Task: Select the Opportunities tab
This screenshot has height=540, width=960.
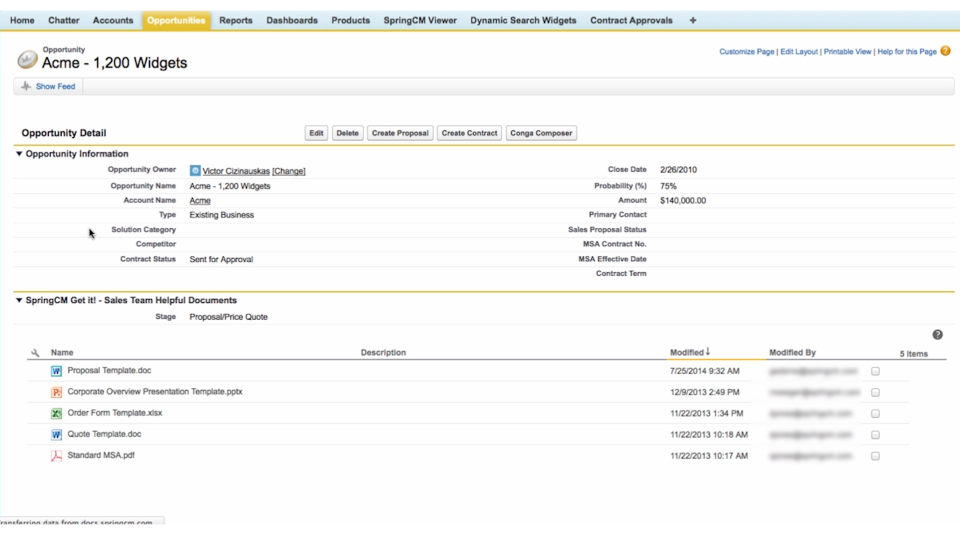Action: click(x=176, y=20)
